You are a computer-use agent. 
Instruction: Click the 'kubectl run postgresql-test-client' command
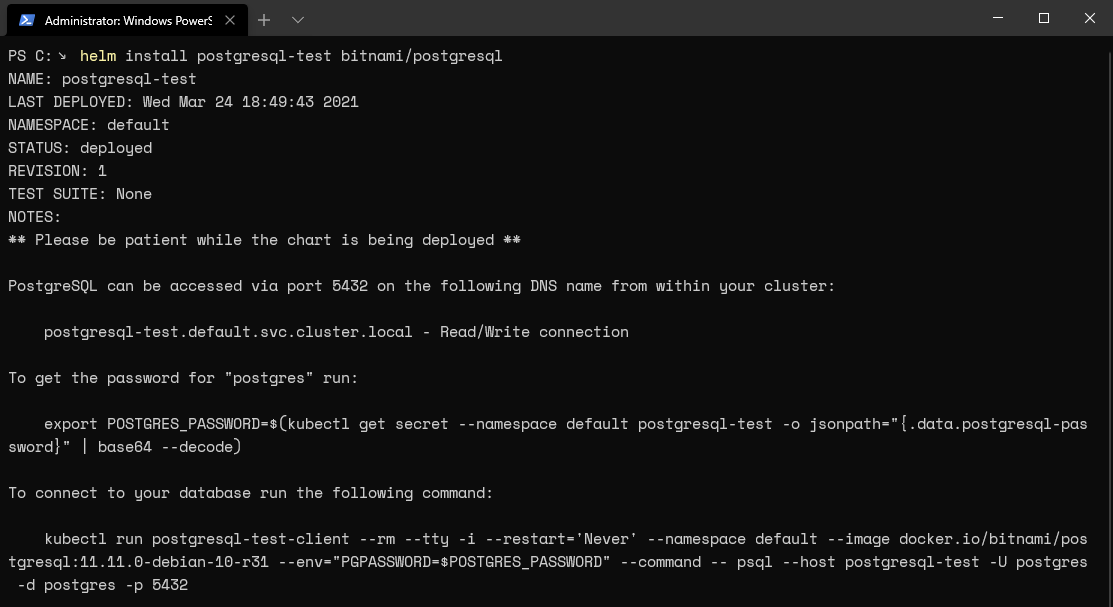(x=548, y=562)
